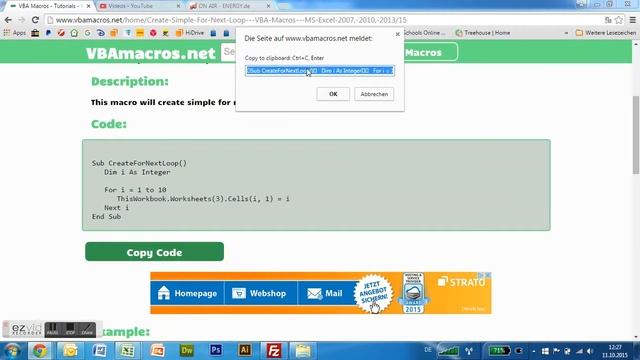
Task: Click the browser back arrow
Action: 8,20
